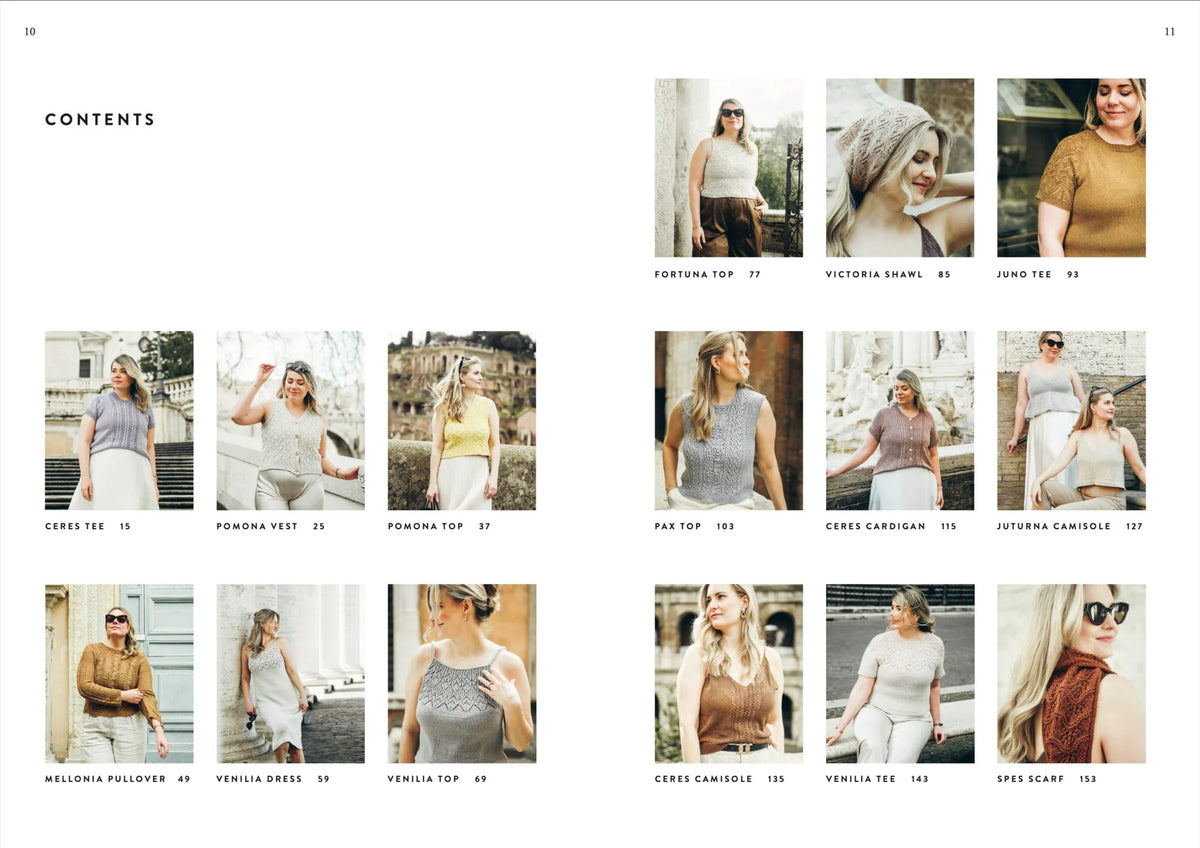Image resolution: width=1200 pixels, height=848 pixels.
Task: Click the Spes Scarf 153 caption
Action: point(1041,779)
